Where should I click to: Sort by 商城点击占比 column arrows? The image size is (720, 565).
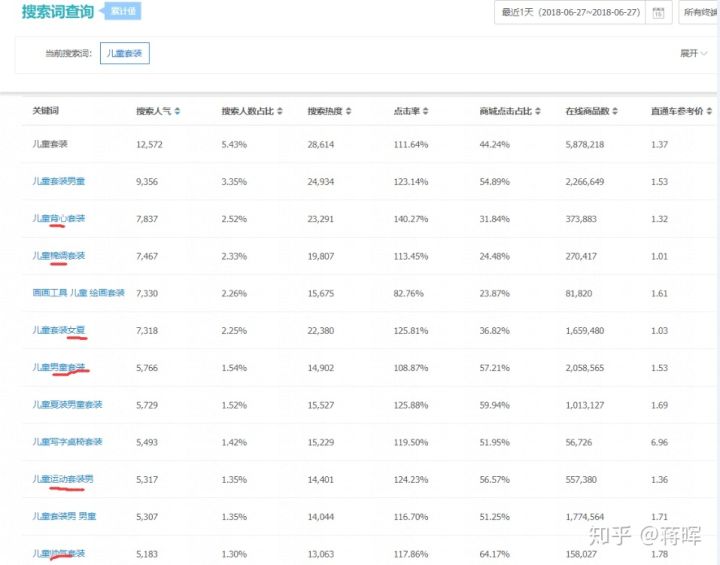[x=537, y=111]
